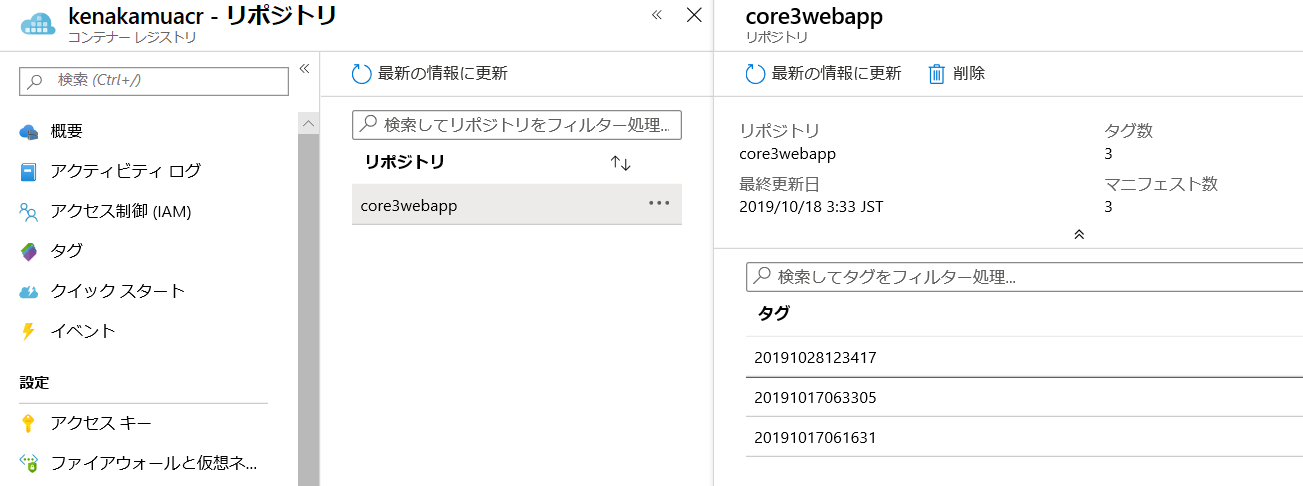Click the 設定 section heading in sidebar
The image size is (1303, 486).
(34, 383)
